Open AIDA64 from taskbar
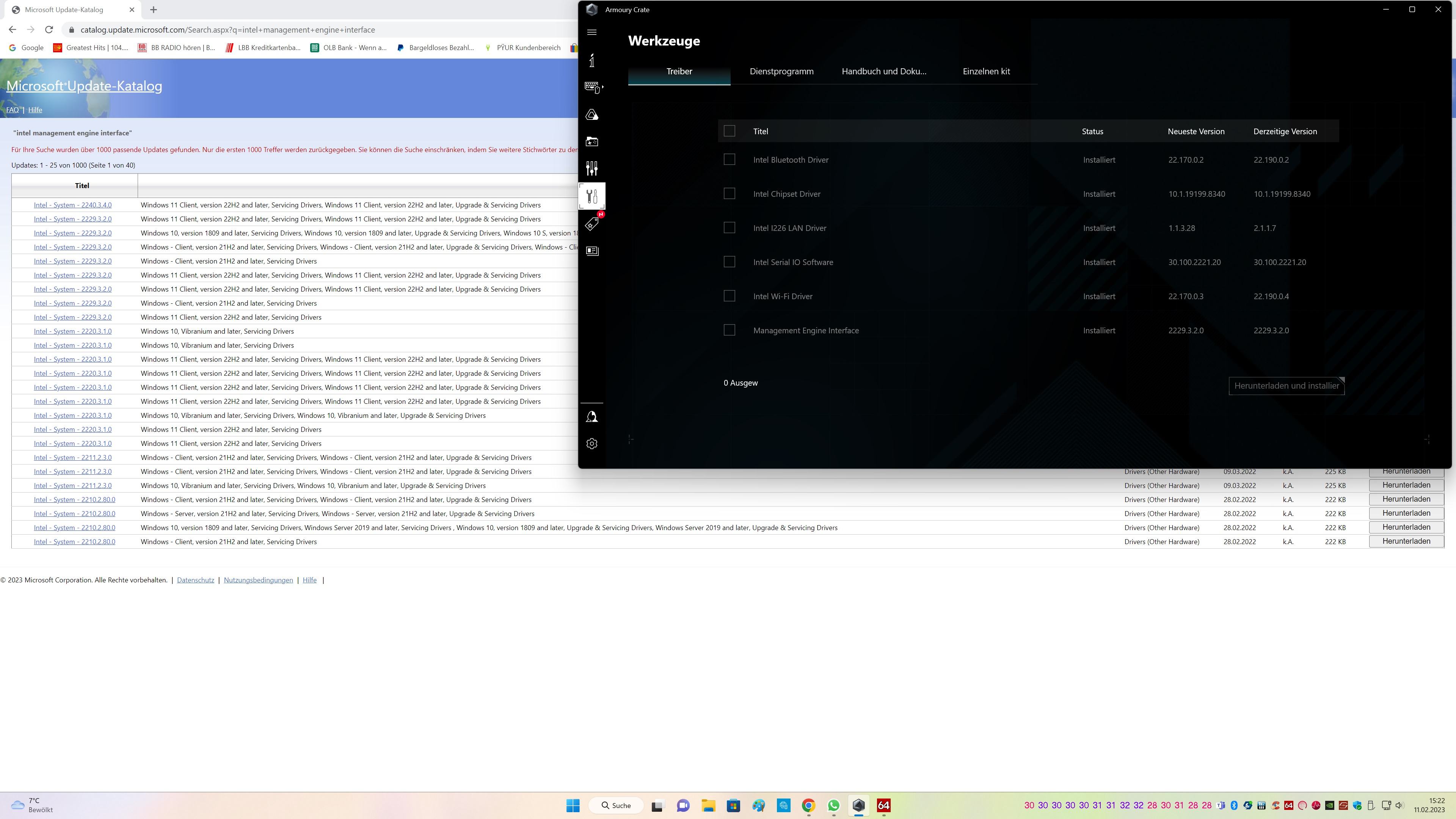Screen dimensions: 1456x819 pos(884,805)
